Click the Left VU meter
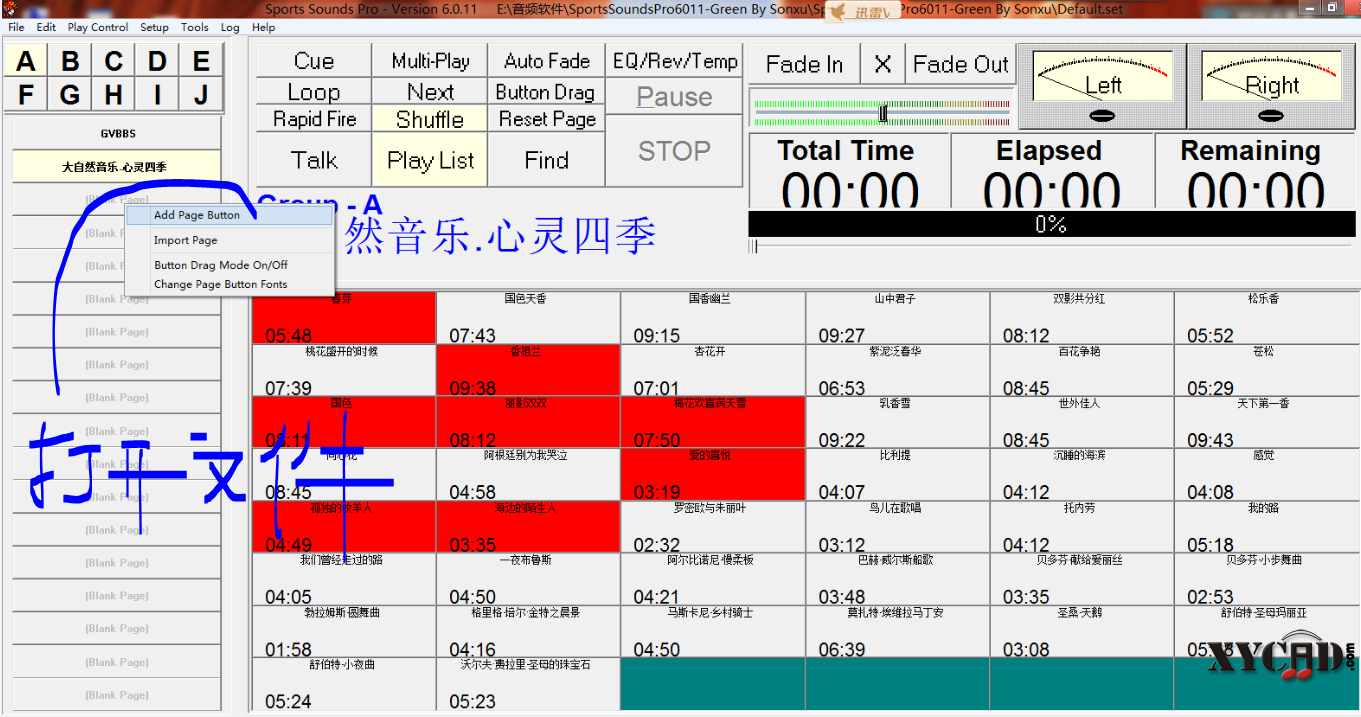Viewport: 1361px width, 717px height. 1101,86
